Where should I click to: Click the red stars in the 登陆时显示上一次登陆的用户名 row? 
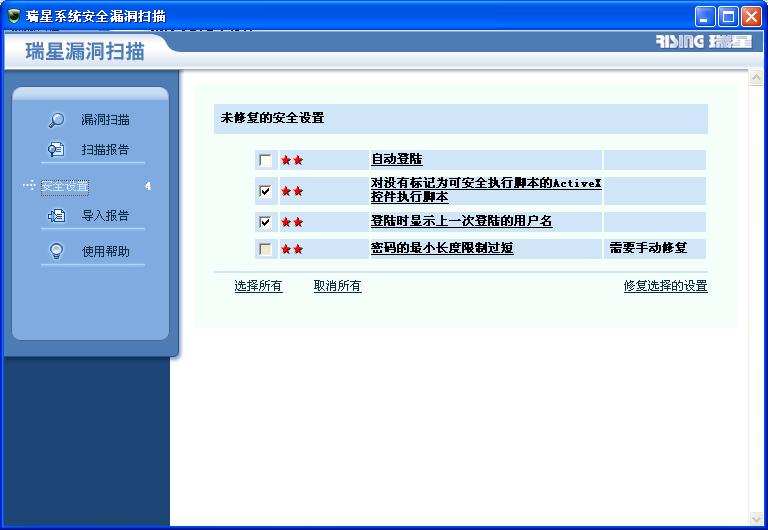pyautogui.click(x=292, y=222)
